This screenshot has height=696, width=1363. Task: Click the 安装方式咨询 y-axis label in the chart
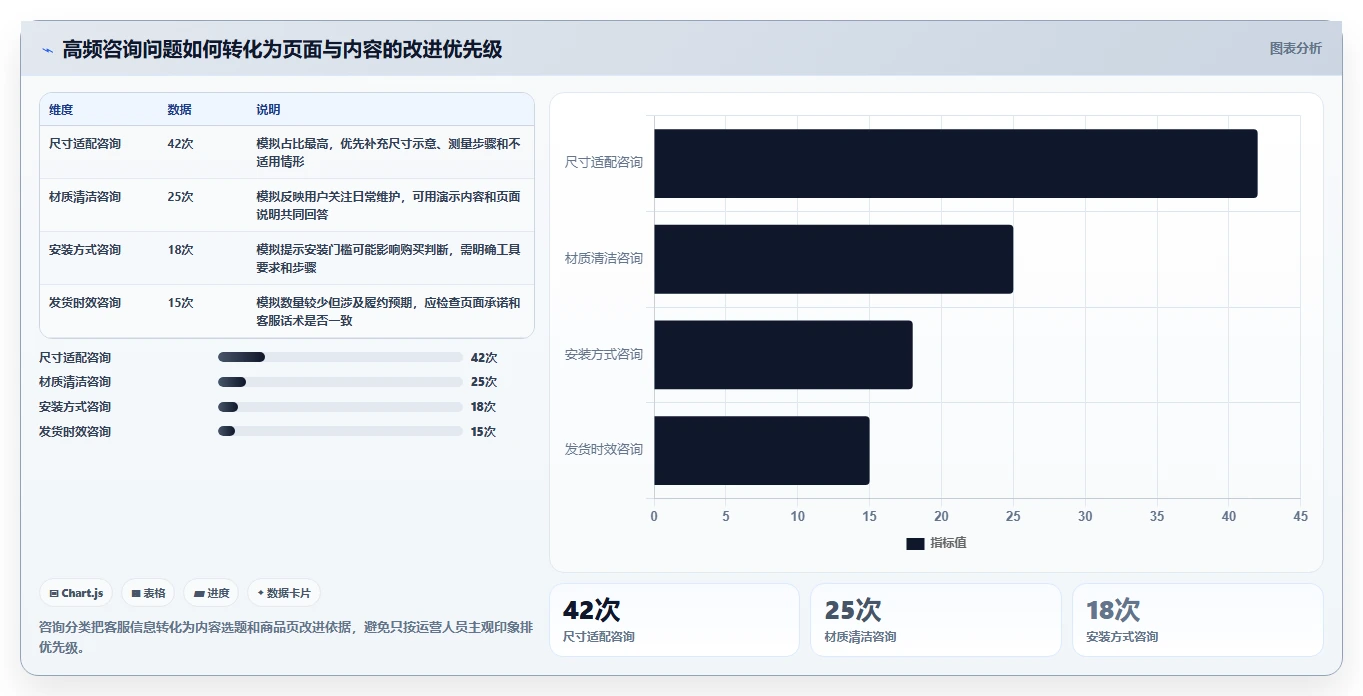click(x=604, y=354)
